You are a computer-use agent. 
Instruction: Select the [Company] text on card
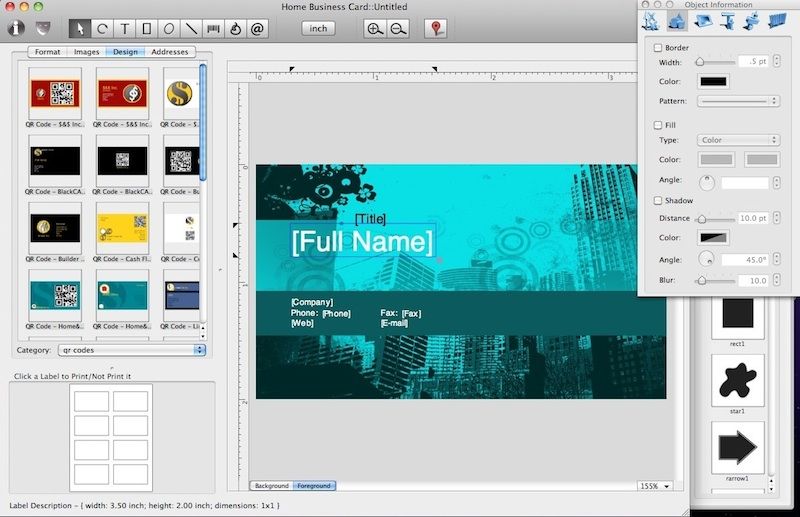tap(312, 302)
